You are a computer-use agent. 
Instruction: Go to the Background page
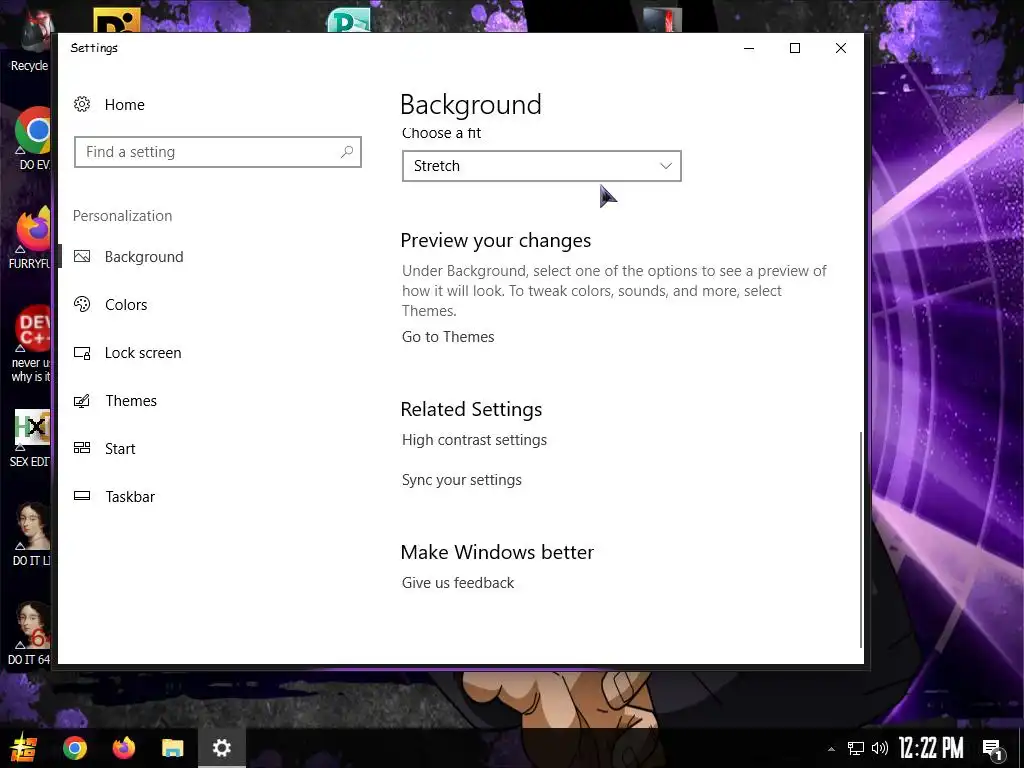pyautogui.click(x=144, y=257)
